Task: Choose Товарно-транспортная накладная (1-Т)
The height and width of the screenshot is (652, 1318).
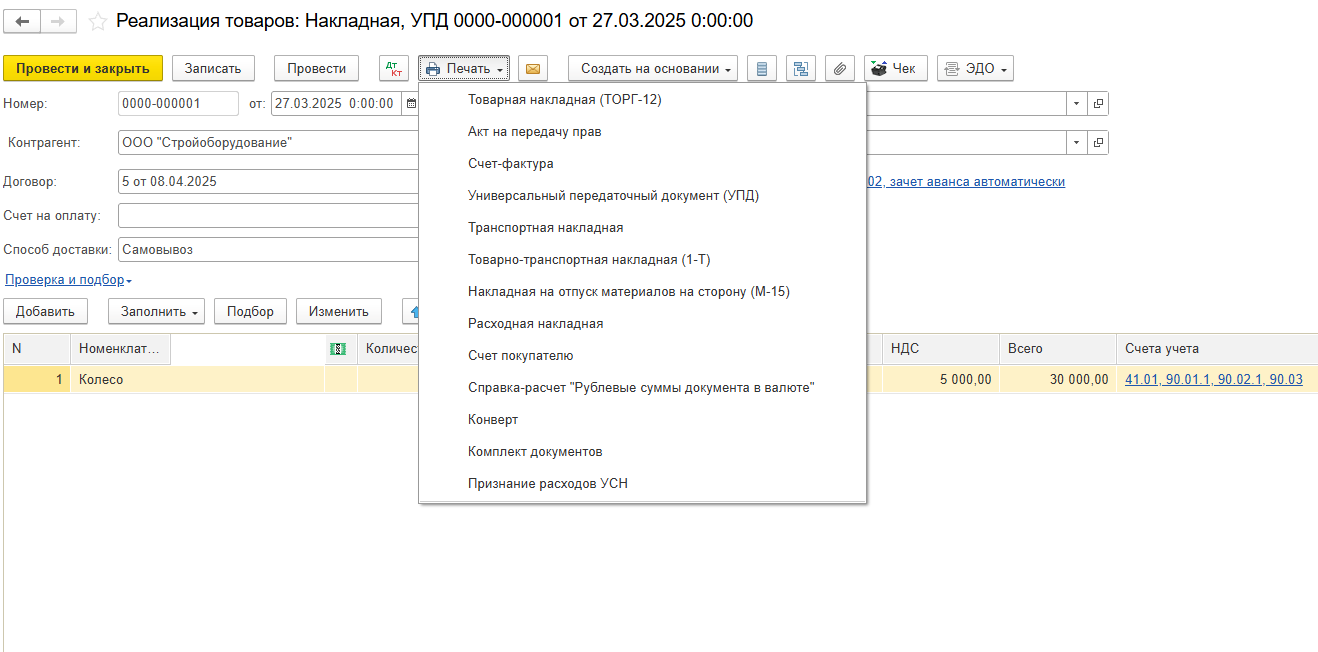Action: coord(642,259)
